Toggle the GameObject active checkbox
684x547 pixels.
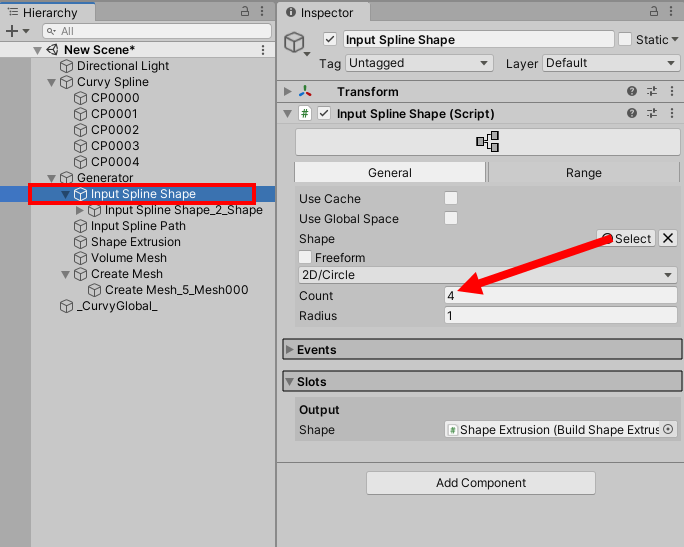pos(330,39)
